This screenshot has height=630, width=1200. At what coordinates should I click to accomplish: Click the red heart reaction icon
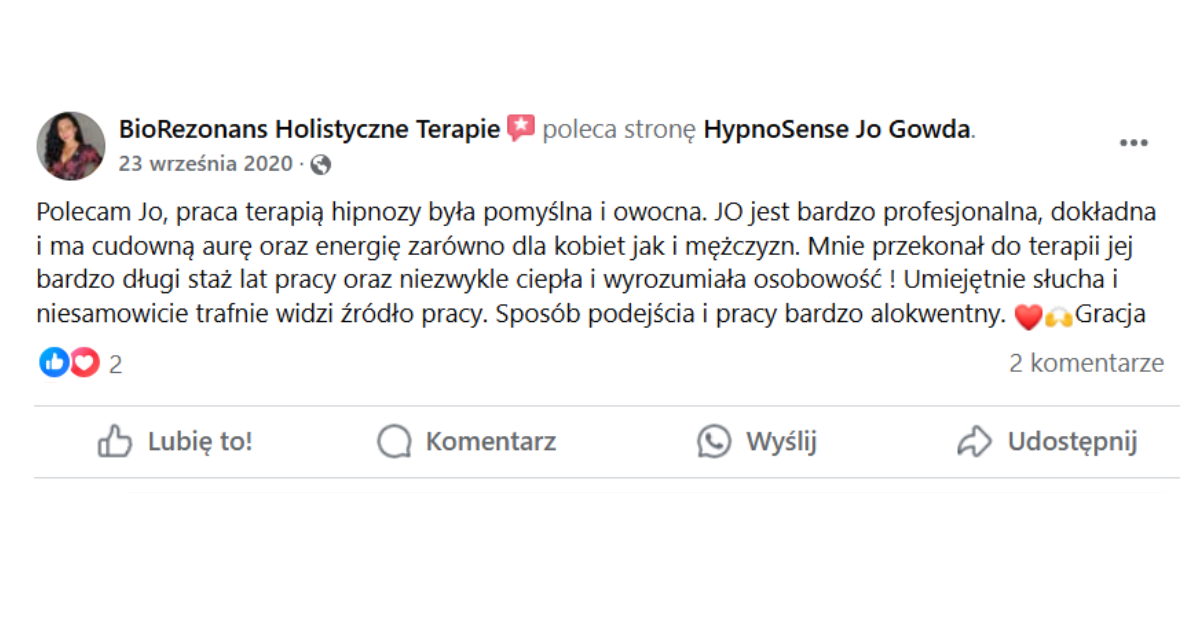[84, 363]
